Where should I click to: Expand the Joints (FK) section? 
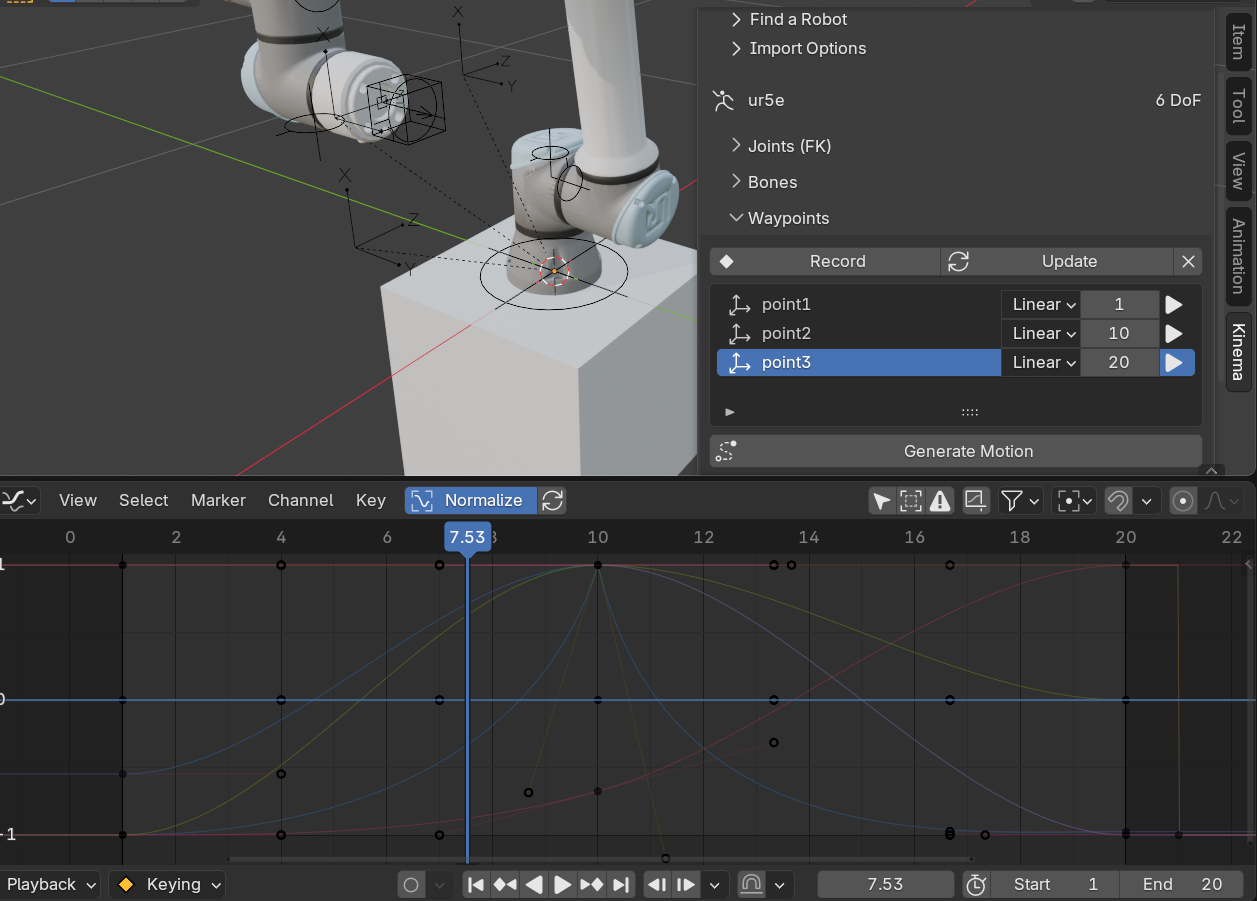pos(781,146)
